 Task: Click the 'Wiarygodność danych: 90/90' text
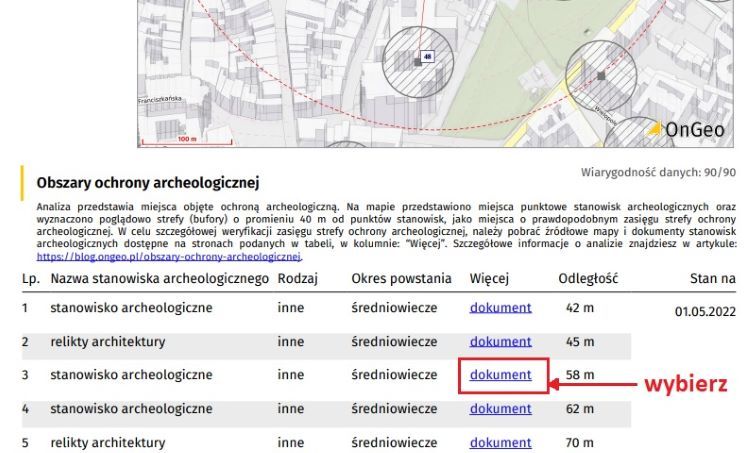[658, 172]
